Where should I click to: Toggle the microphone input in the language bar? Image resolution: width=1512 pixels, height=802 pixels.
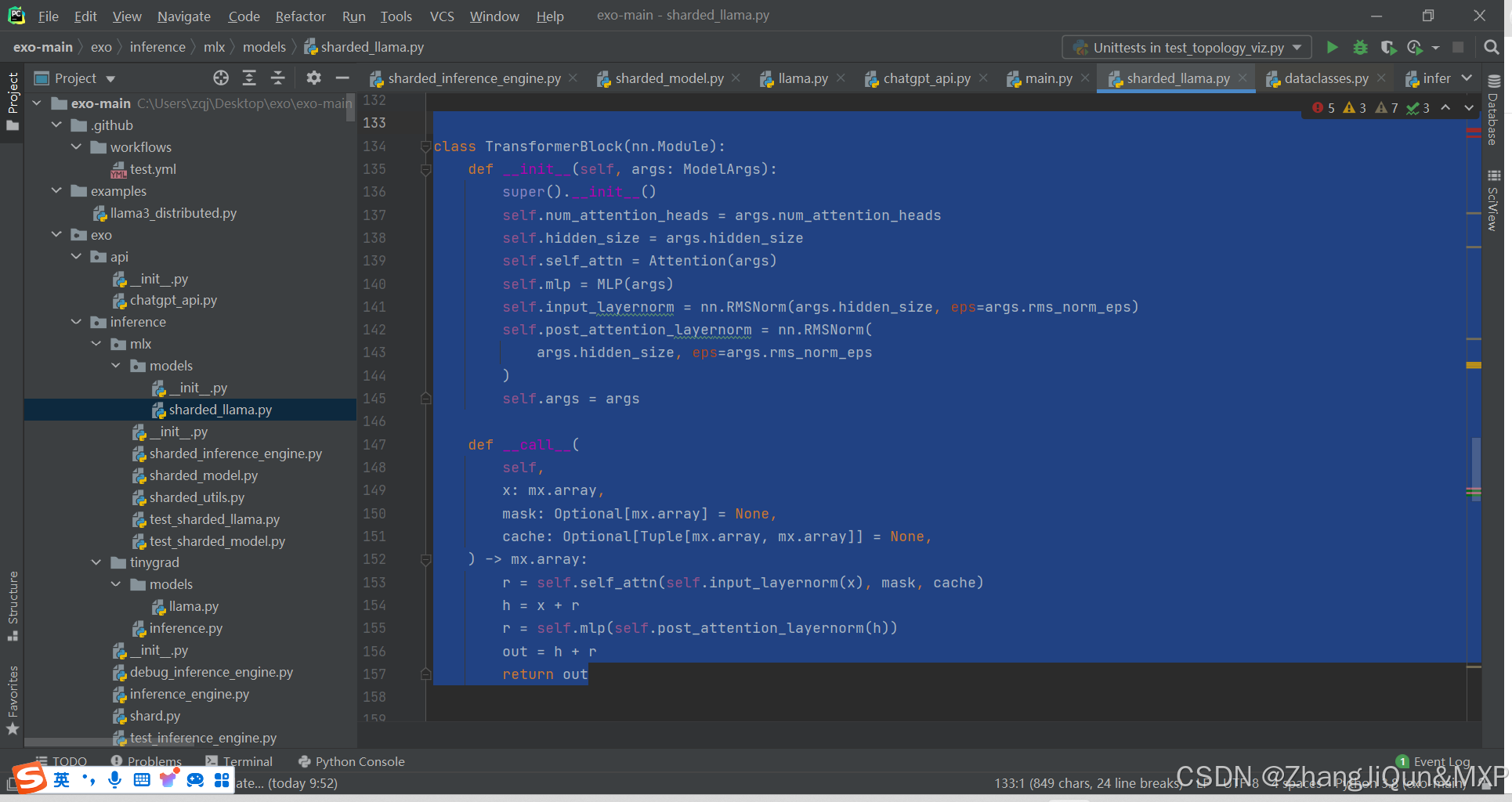pos(114,779)
